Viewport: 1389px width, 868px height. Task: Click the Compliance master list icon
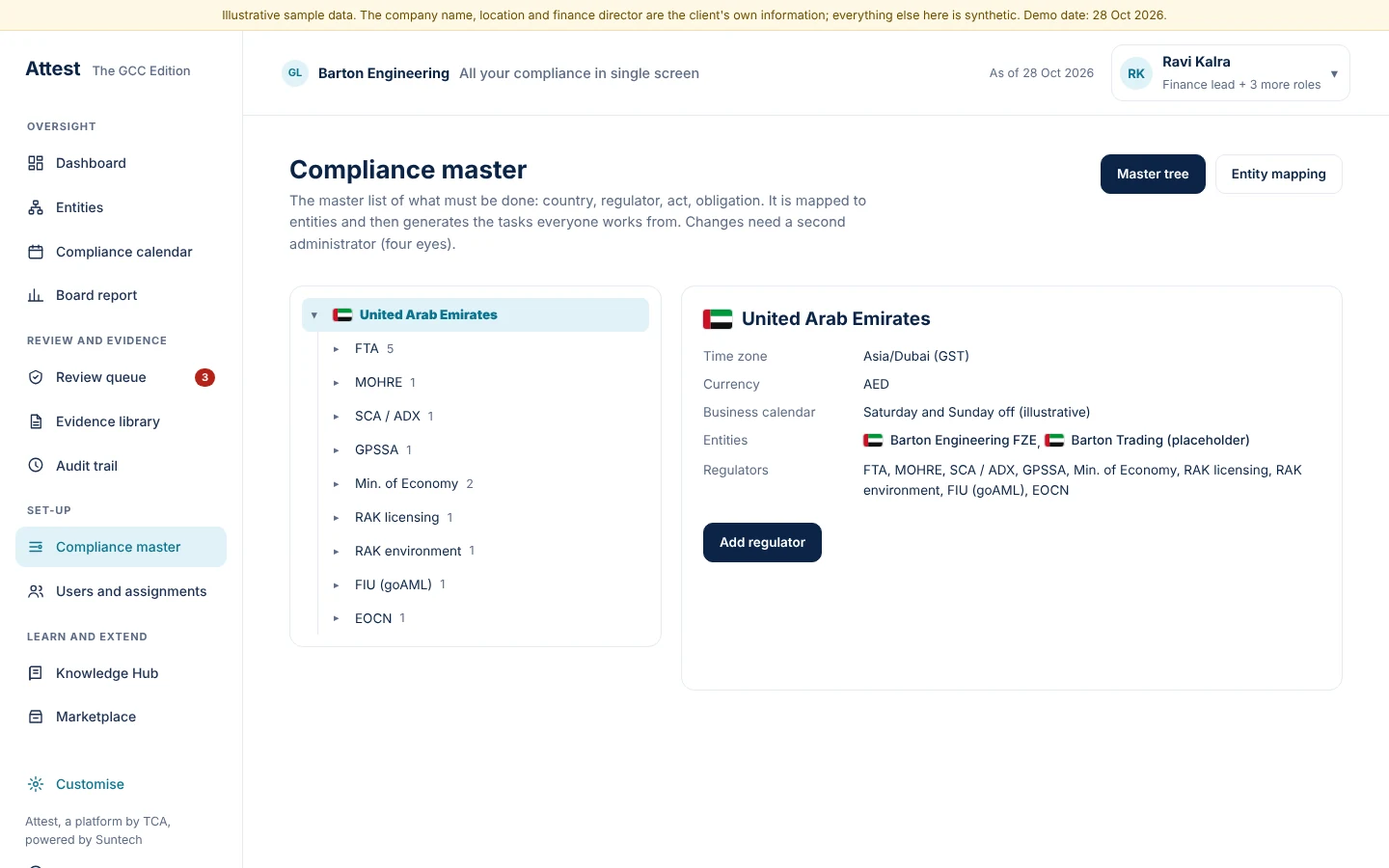(x=36, y=547)
